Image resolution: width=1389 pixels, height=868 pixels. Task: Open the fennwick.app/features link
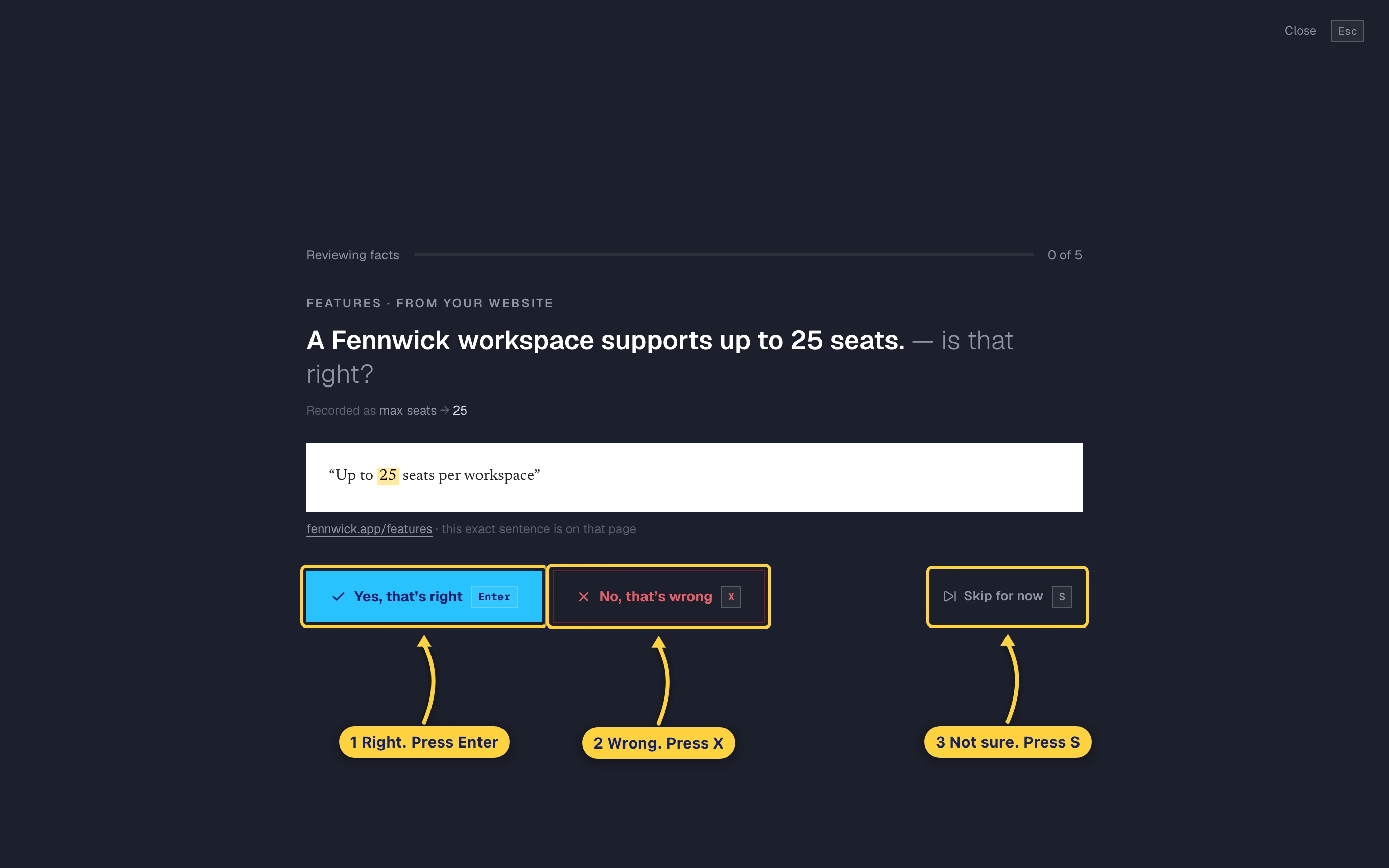point(369,529)
